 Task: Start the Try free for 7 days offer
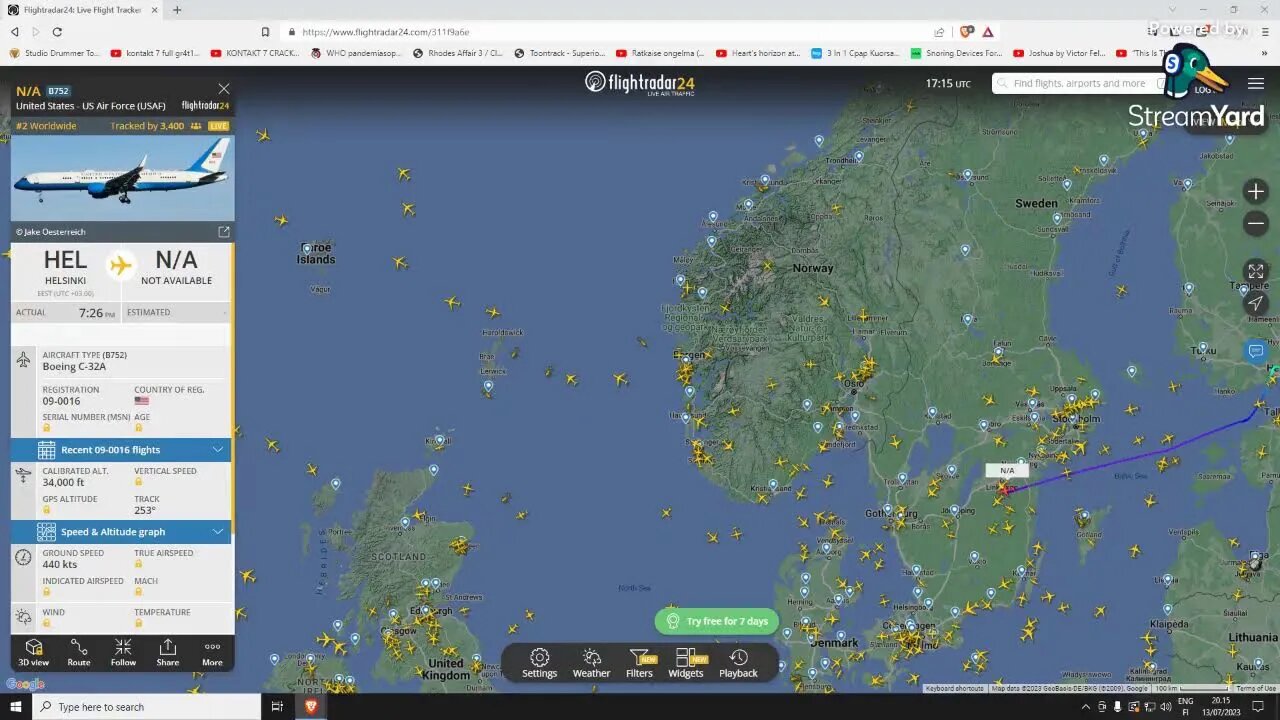[717, 621]
